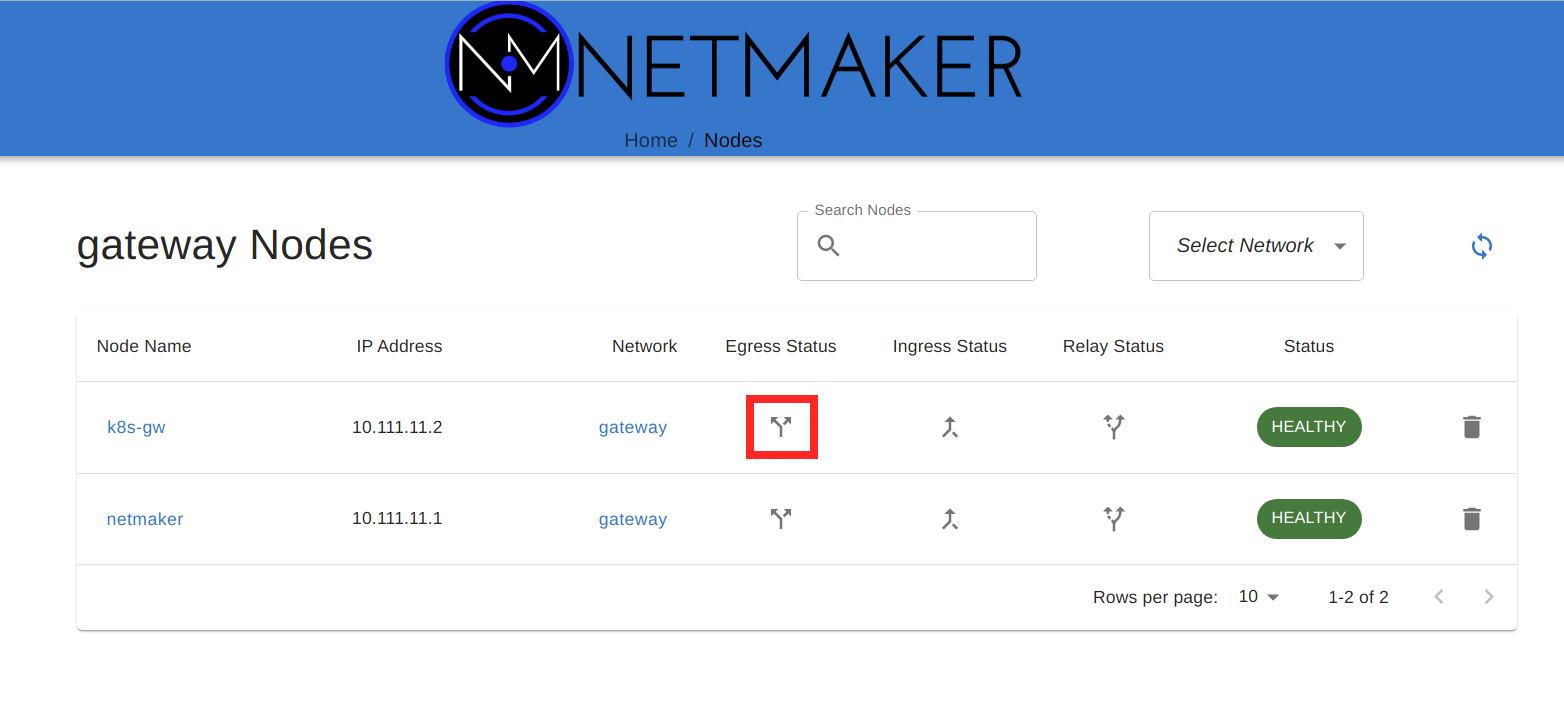Click the egress gateway icon for k8s-gw

[781, 427]
